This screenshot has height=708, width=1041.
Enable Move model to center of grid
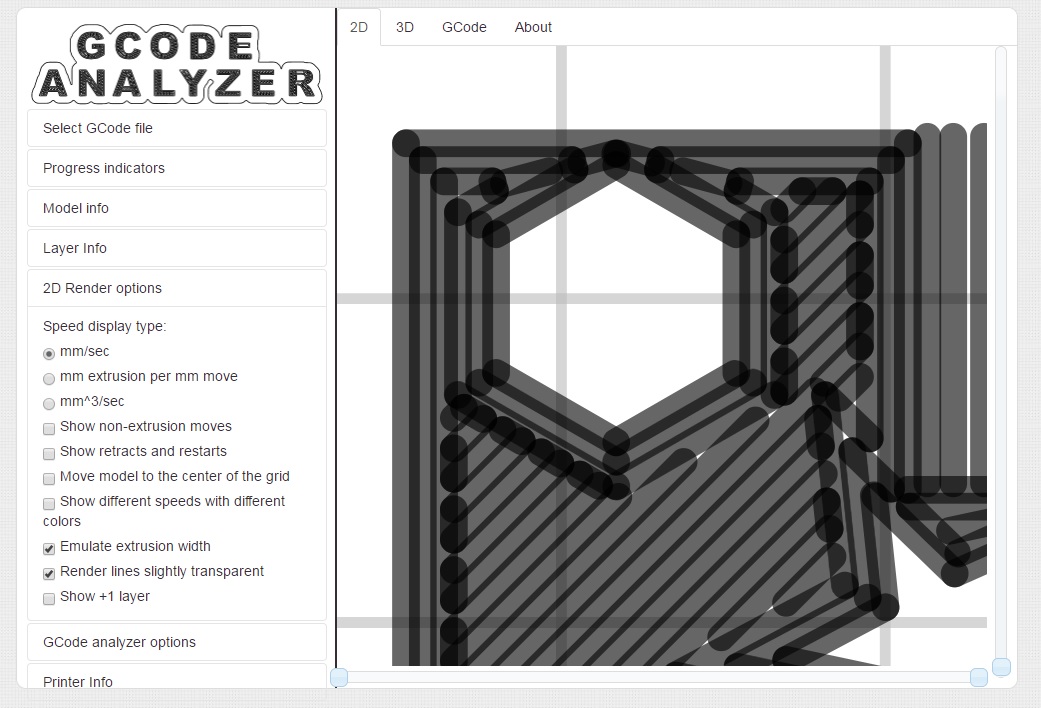point(48,479)
